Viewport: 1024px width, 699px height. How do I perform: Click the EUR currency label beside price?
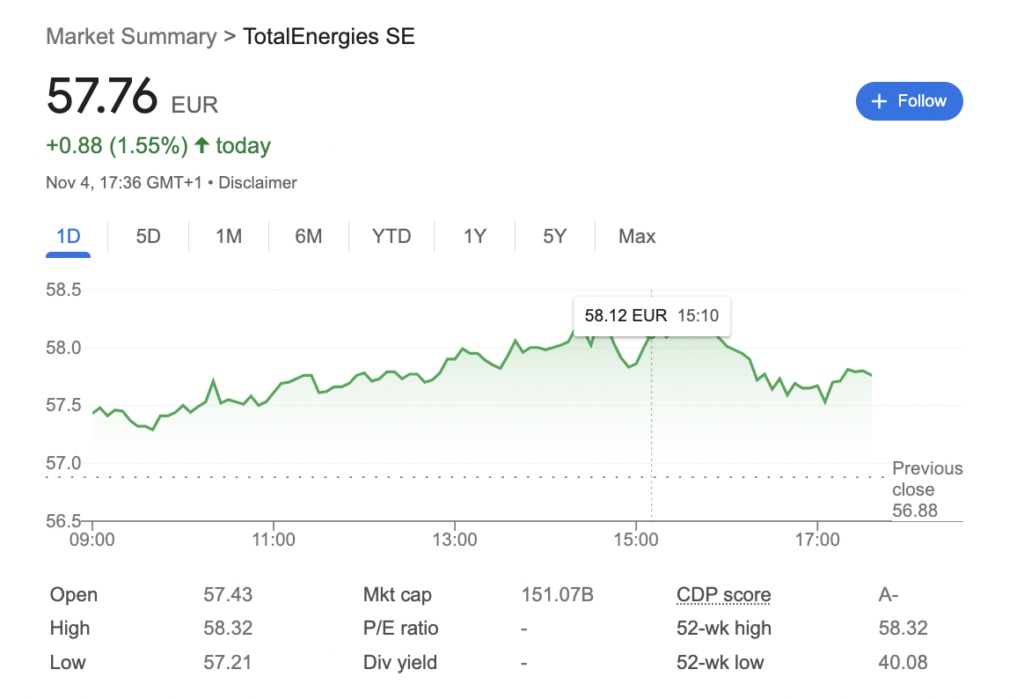coord(195,105)
